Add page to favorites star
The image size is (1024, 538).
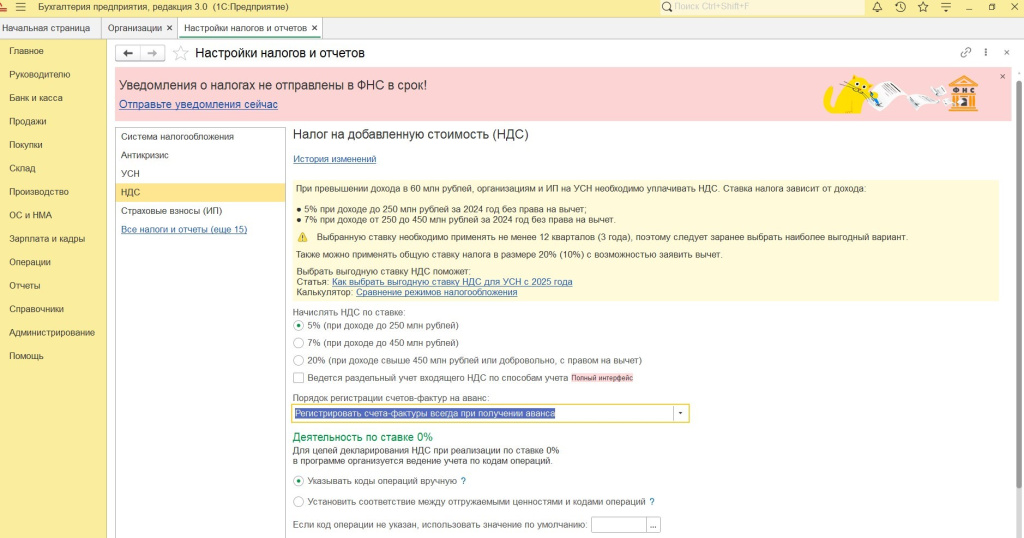point(180,54)
